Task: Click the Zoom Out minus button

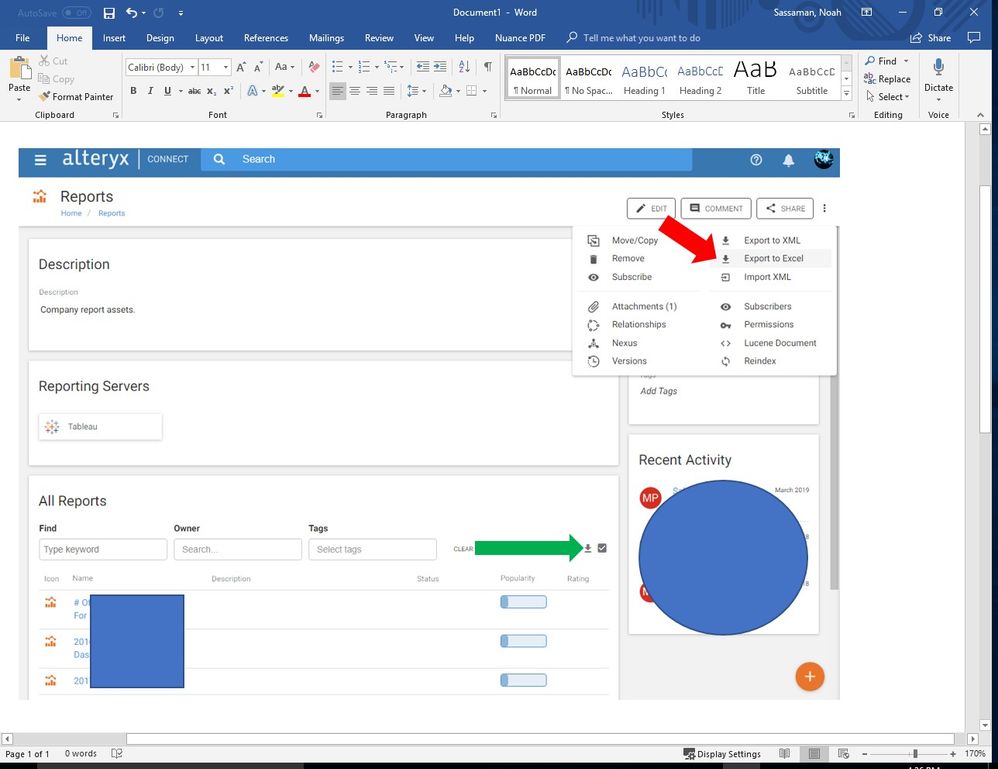Action: (865, 754)
